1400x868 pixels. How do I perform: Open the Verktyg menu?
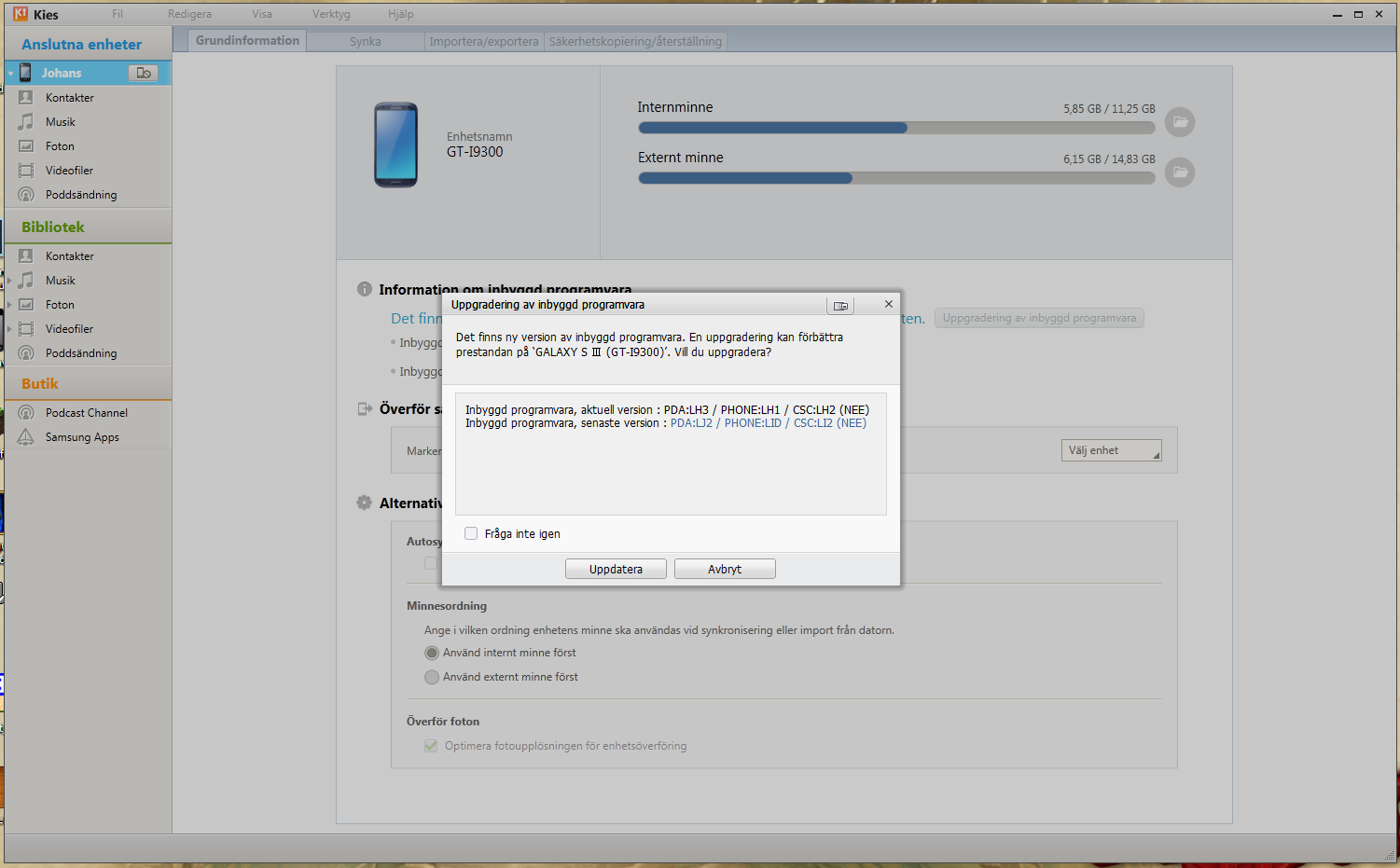[331, 14]
